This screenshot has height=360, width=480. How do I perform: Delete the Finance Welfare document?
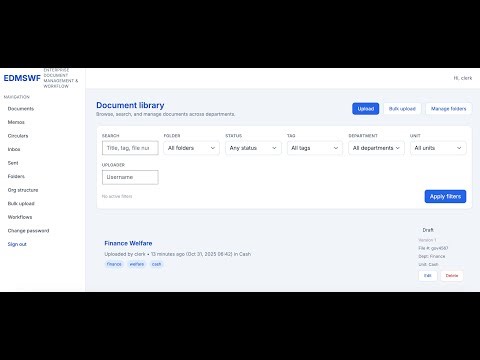point(452,276)
